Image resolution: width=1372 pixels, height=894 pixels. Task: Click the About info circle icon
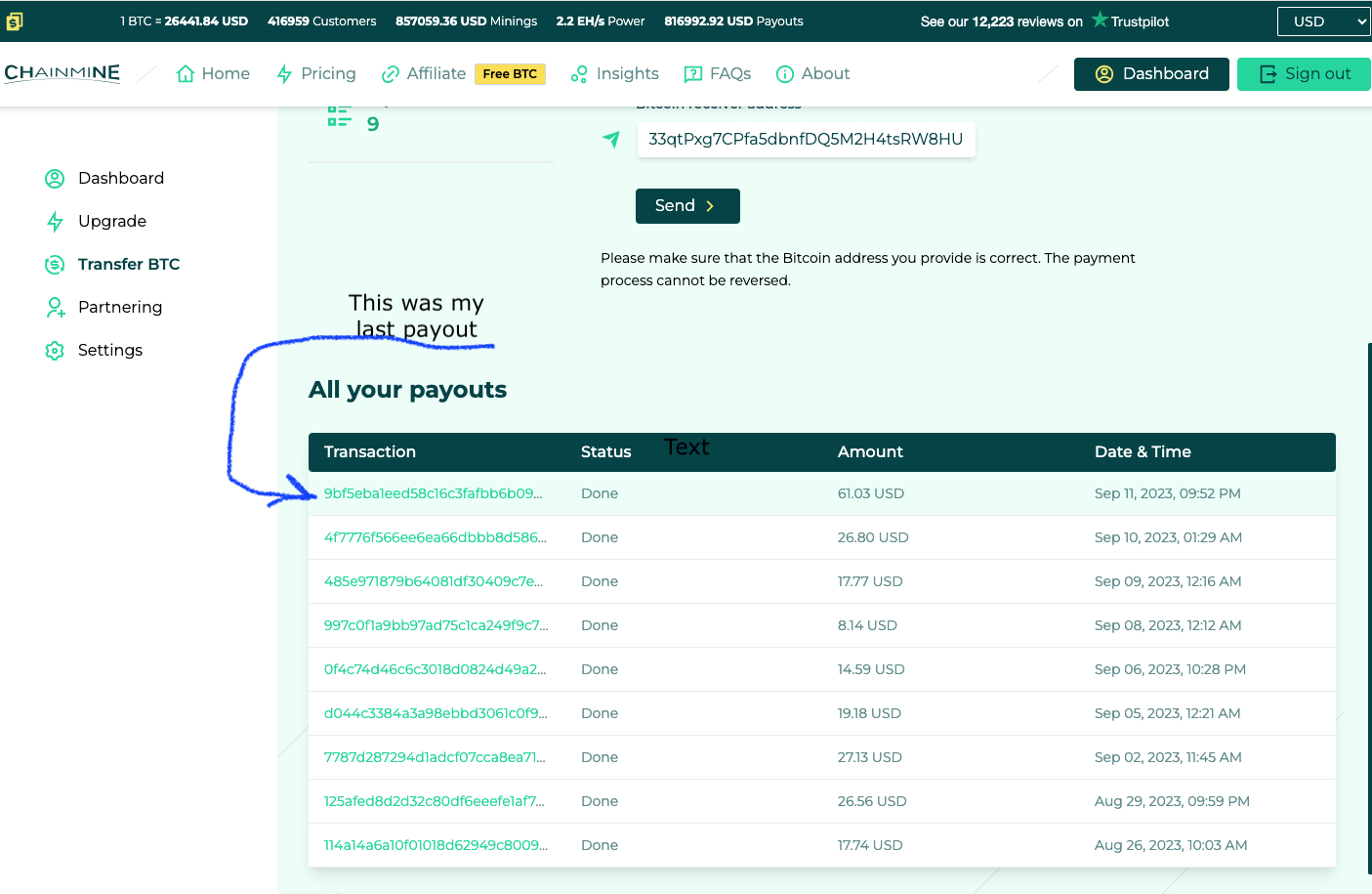click(x=784, y=74)
